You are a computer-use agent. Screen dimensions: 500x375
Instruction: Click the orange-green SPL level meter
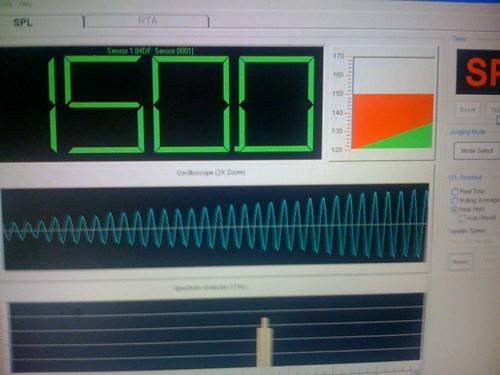pos(393,103)
